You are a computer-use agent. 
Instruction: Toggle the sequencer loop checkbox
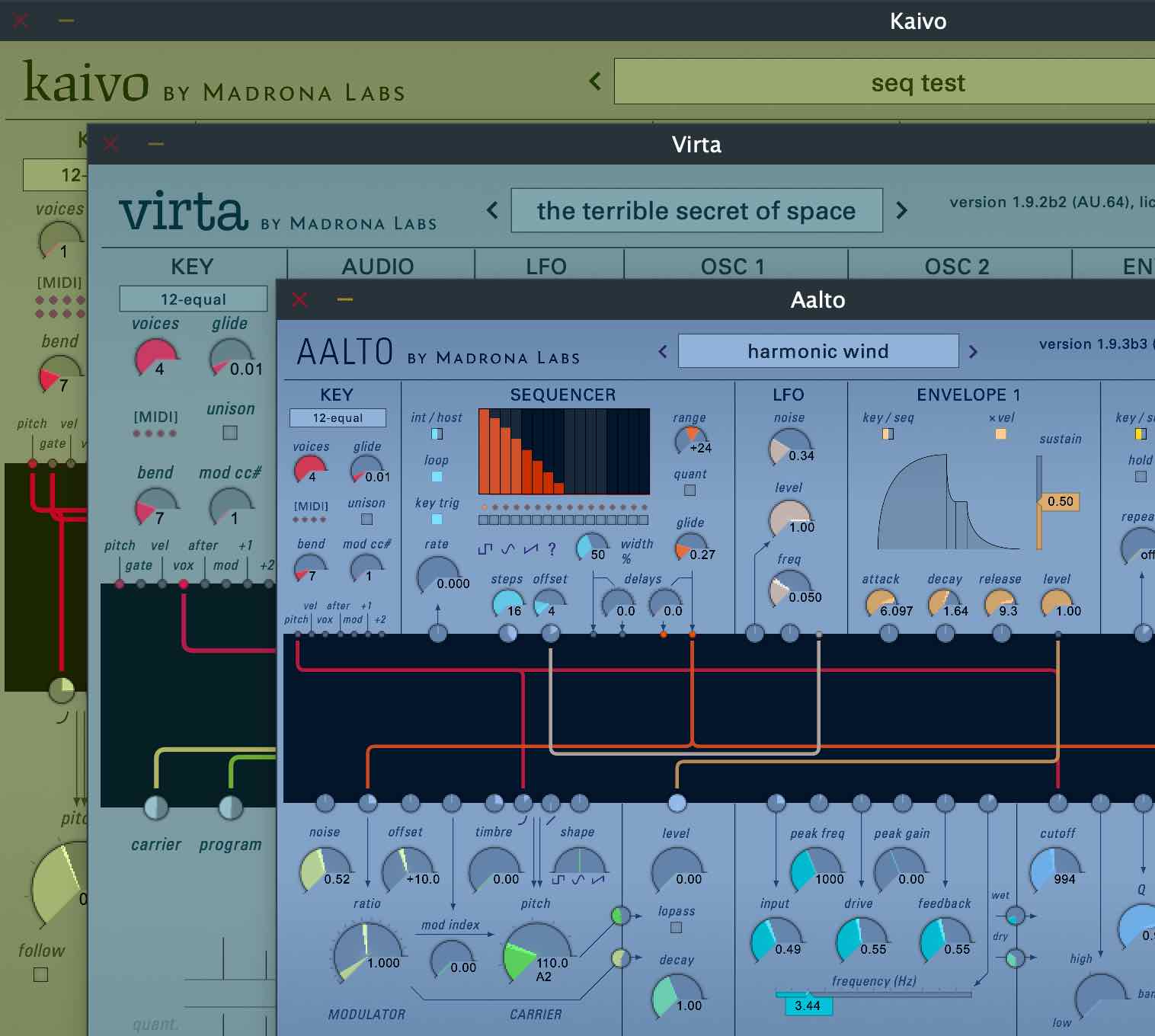click(x=437, y=476)
